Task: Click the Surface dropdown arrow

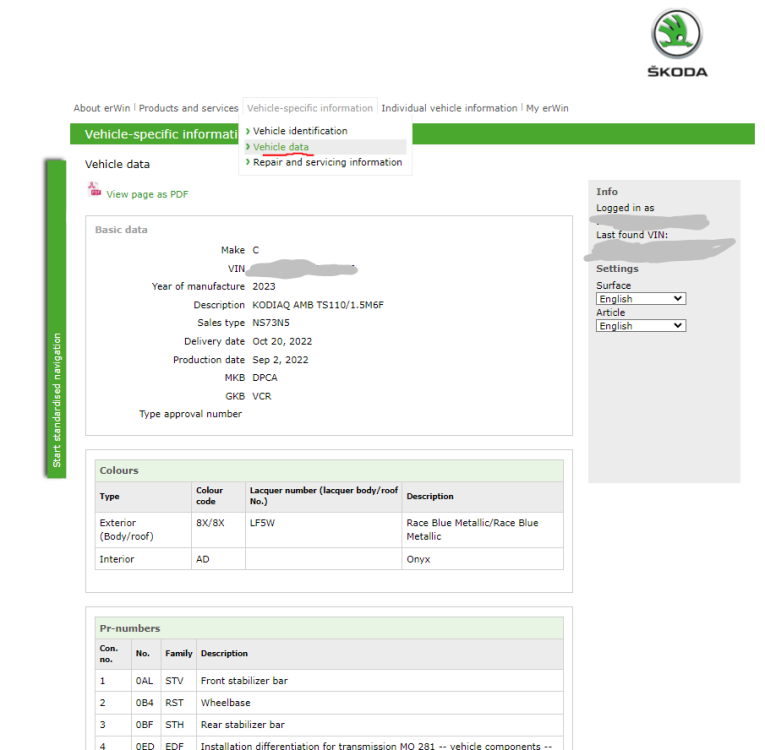Action: (x=678, y=299)
